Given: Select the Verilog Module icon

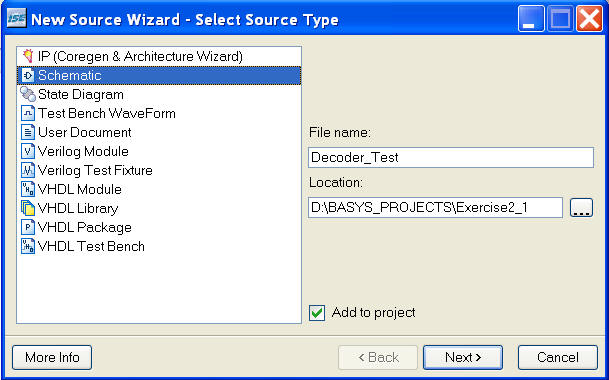Looking at the screenshot, I should [x=28, y=151].
